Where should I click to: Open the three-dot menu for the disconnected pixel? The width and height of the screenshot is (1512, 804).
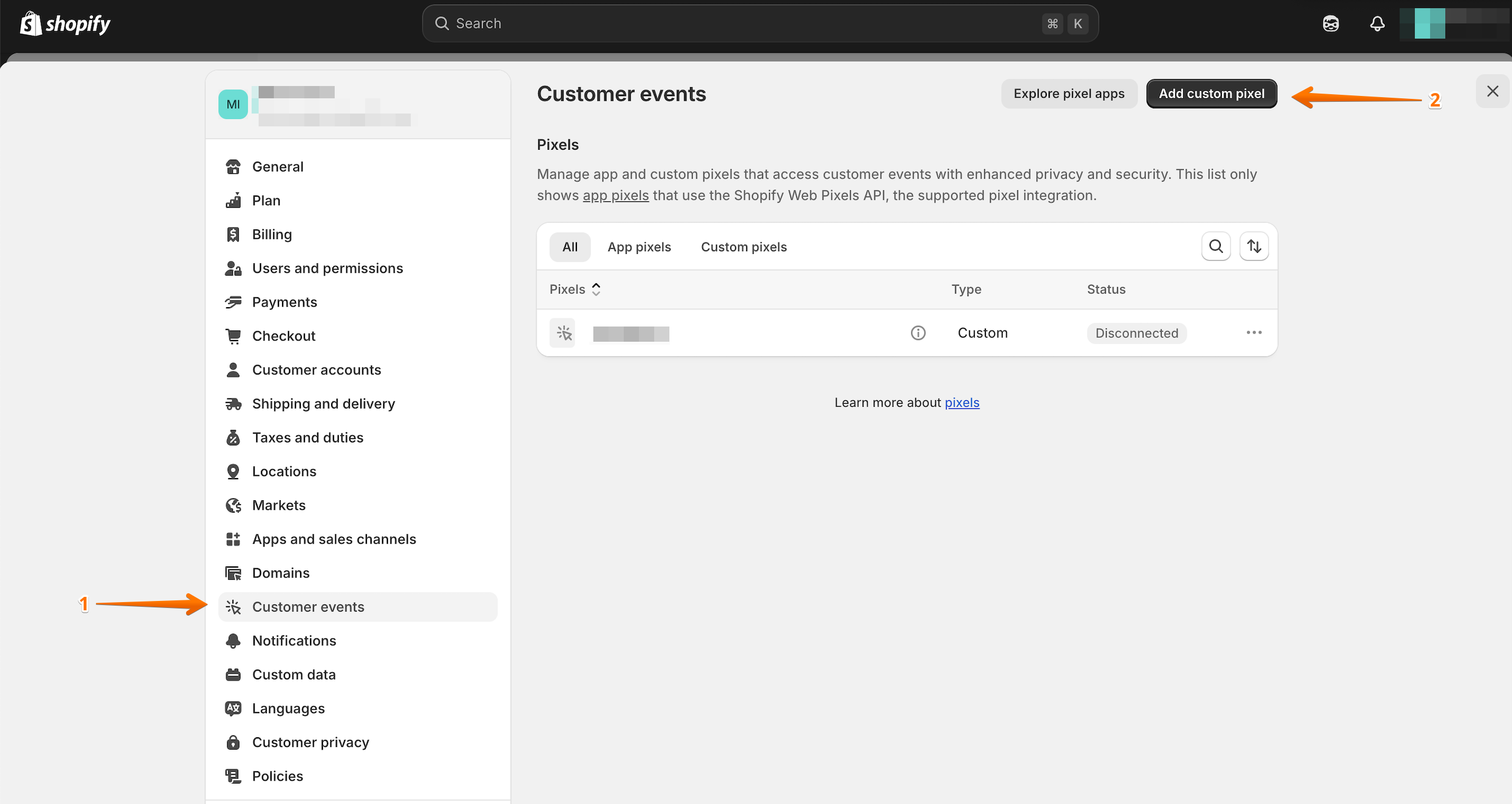click(x=1254, y=333)
